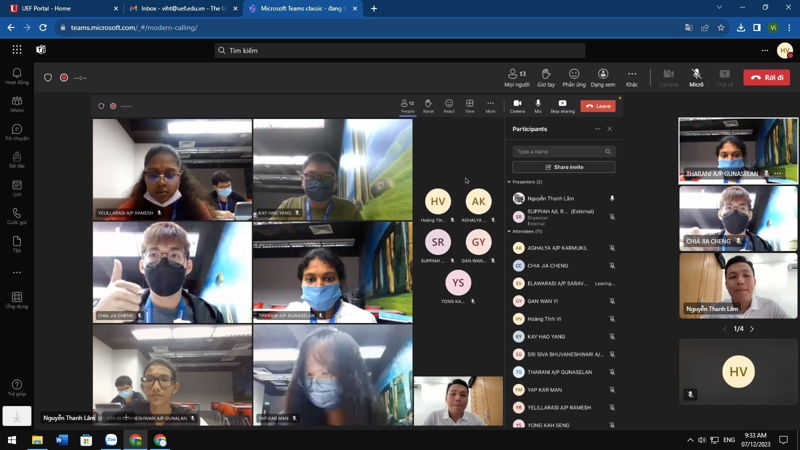The width and height of the screenshot is (800, 450).
Task: Click the shield security icon in outer call bar
Action: (48, 78)
